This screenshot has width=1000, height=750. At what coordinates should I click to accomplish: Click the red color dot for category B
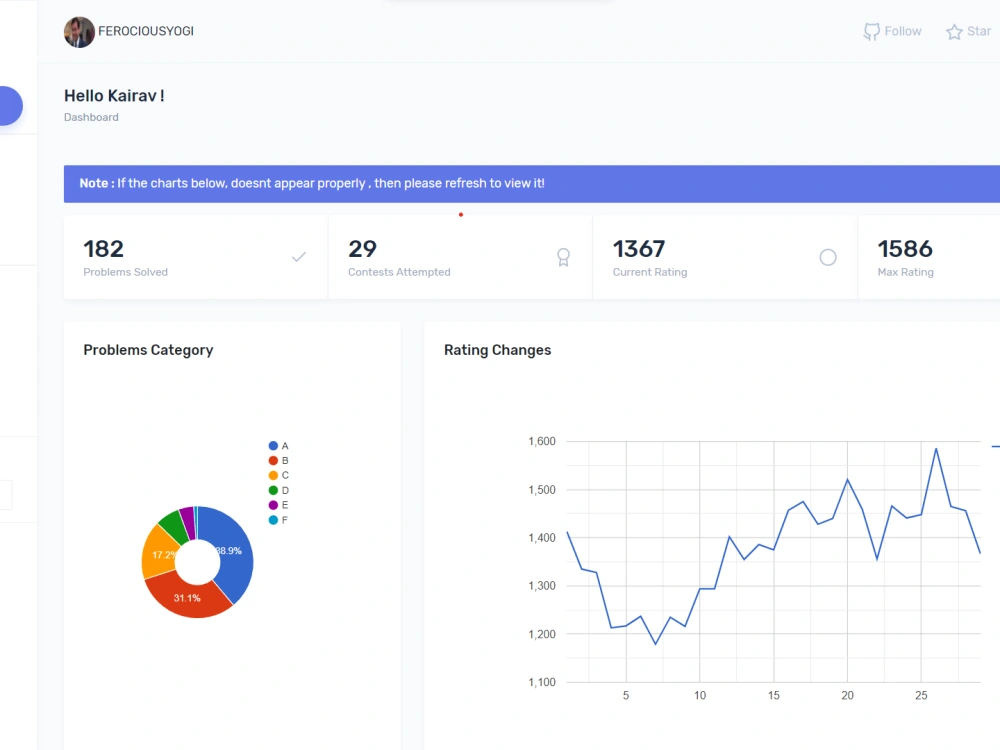click(x=271, y=460)
